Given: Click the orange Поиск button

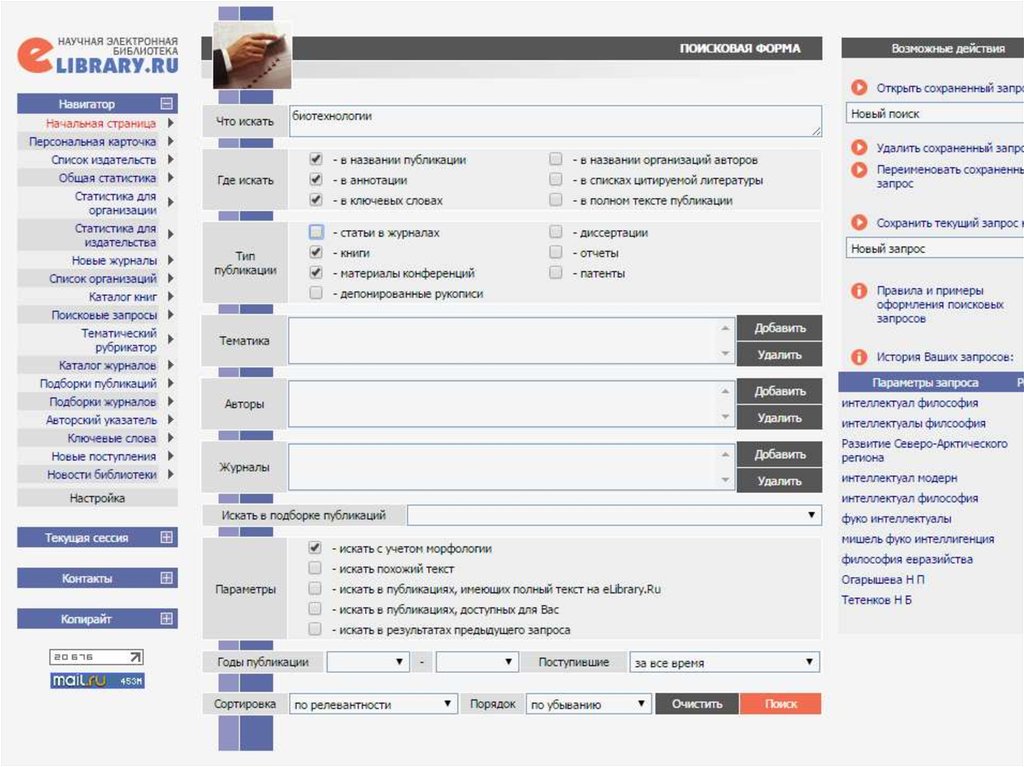Looking at the screenshot, I should pos(780,704).
